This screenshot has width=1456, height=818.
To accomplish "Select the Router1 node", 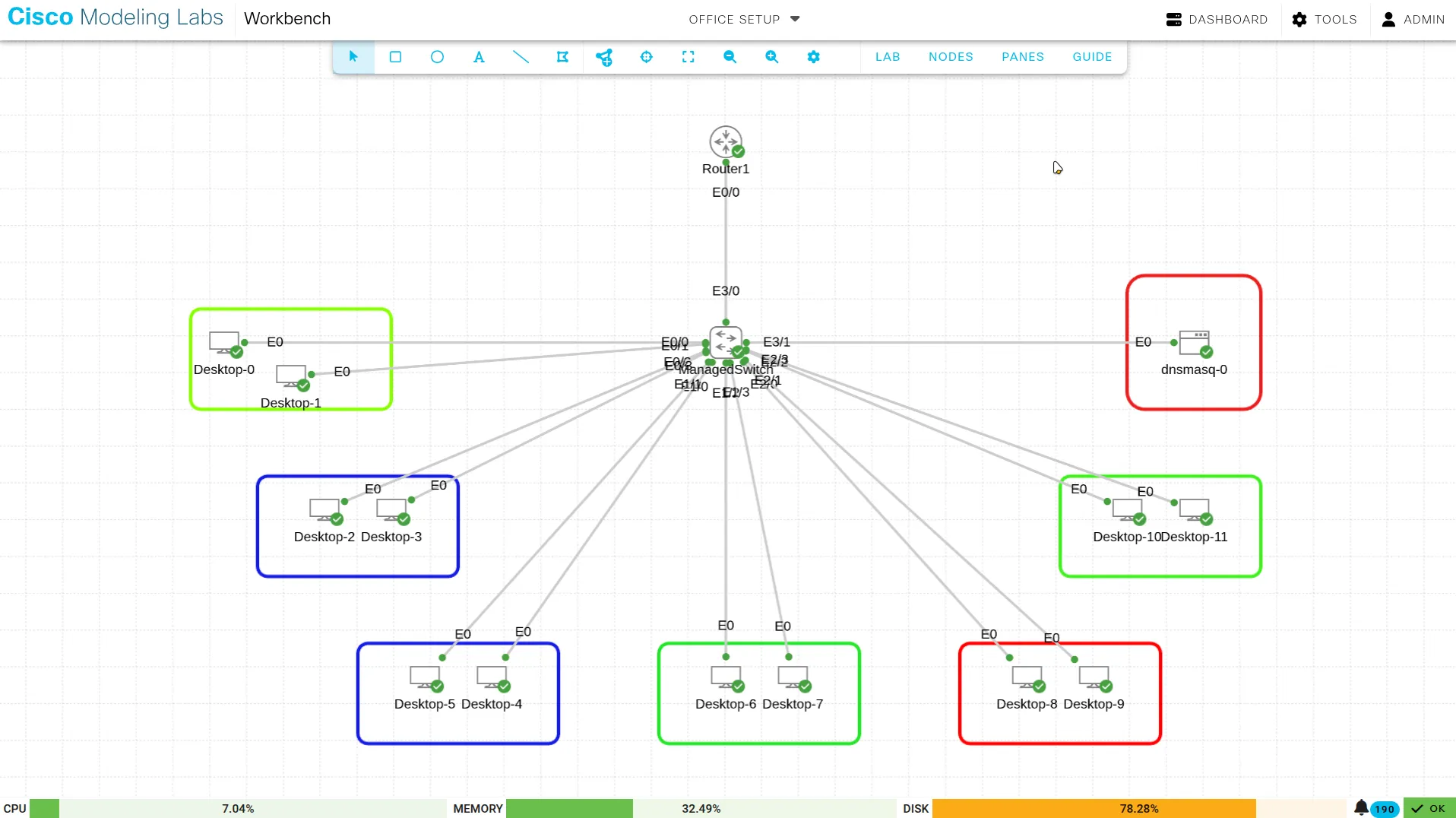I will [x=725, y=141].
